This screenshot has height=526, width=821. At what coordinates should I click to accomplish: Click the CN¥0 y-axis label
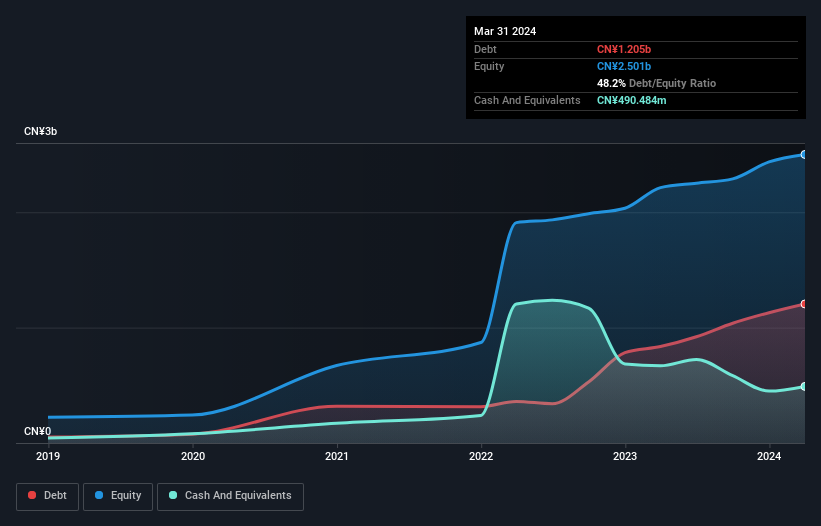38,431
